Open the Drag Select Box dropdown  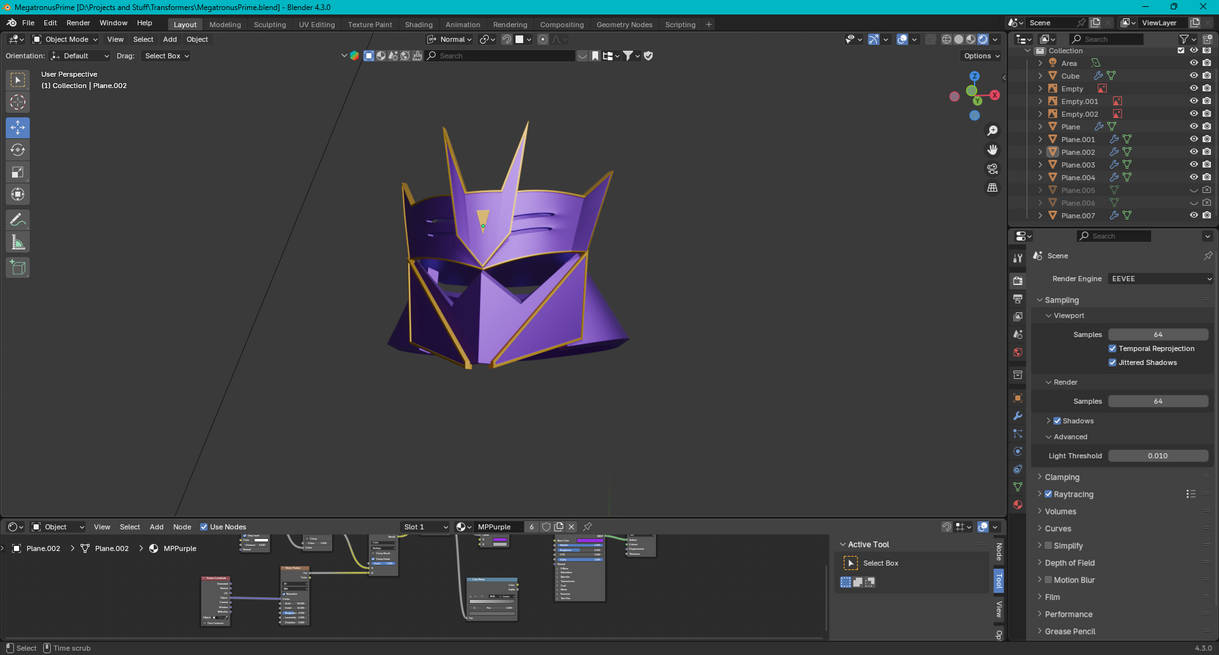click(165, 56)
